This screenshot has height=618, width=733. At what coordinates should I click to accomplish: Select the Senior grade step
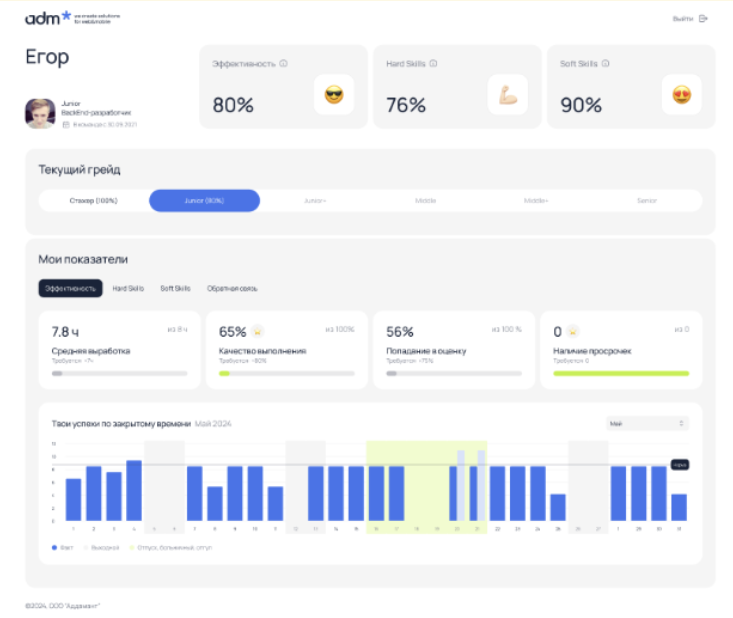(x=647, y=201)
